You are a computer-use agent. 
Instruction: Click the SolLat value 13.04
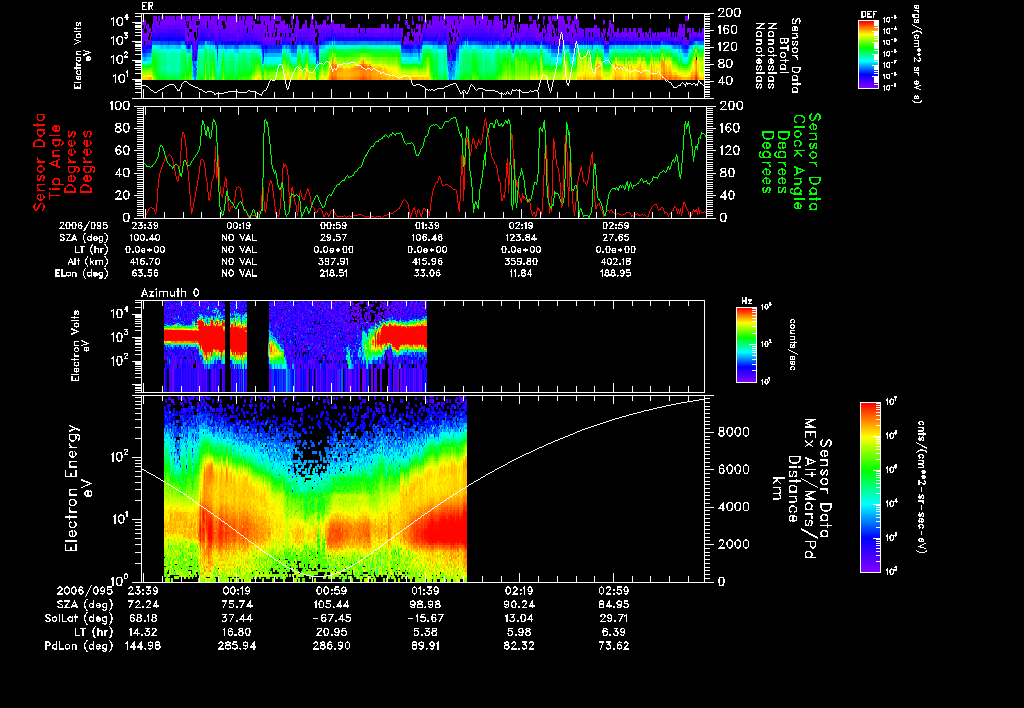[x=519, y=619]
